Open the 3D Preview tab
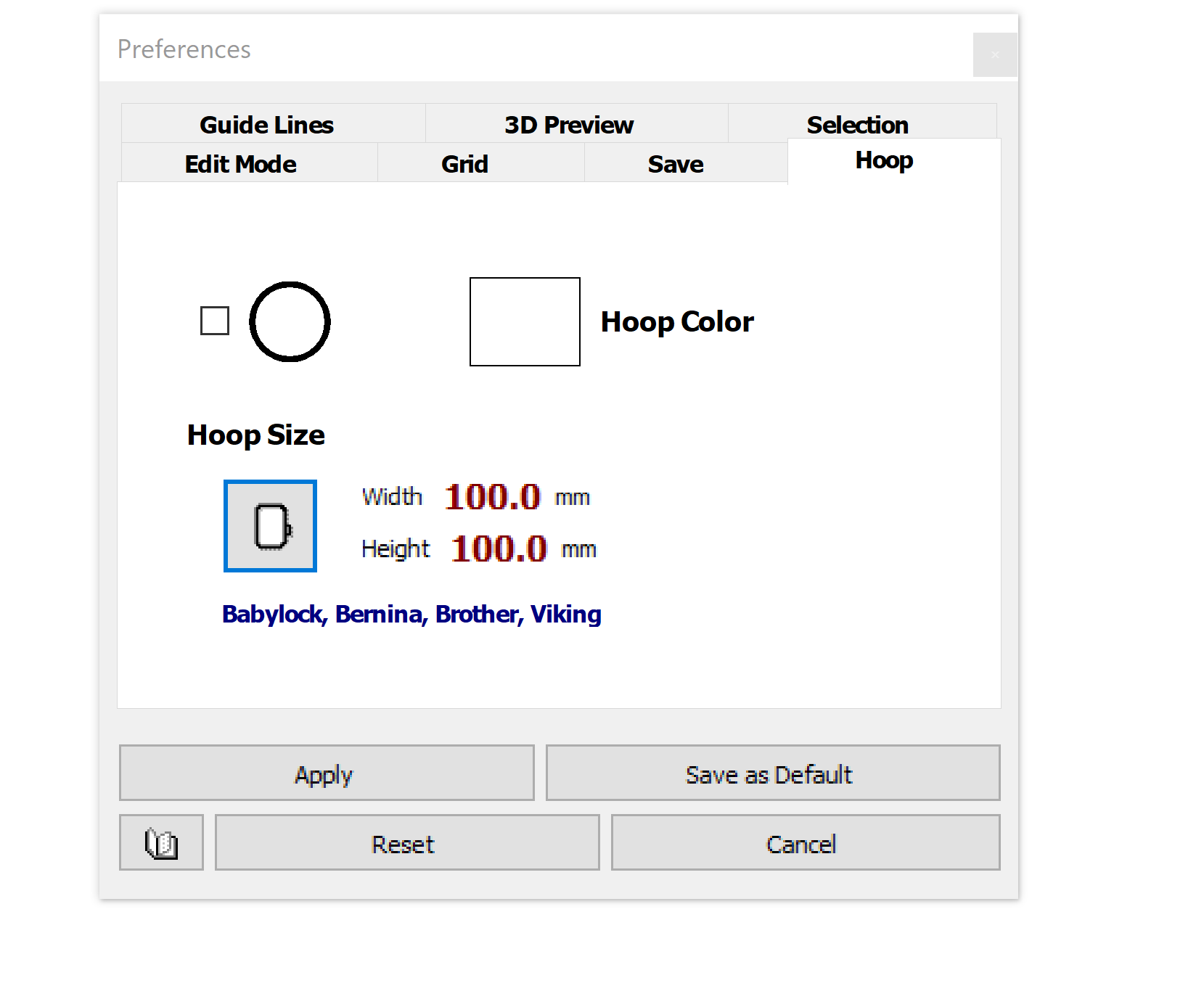The image size is (1204, 986). [x=568, y=124]
